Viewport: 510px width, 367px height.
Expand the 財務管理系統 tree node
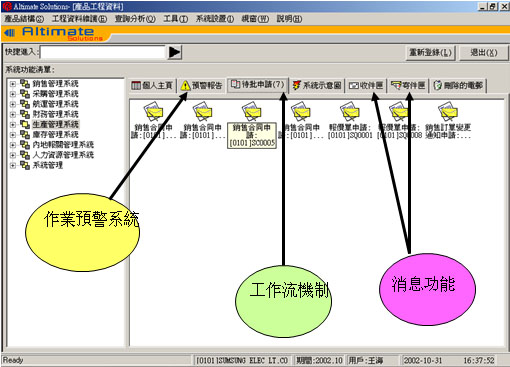tap(13, 114)
